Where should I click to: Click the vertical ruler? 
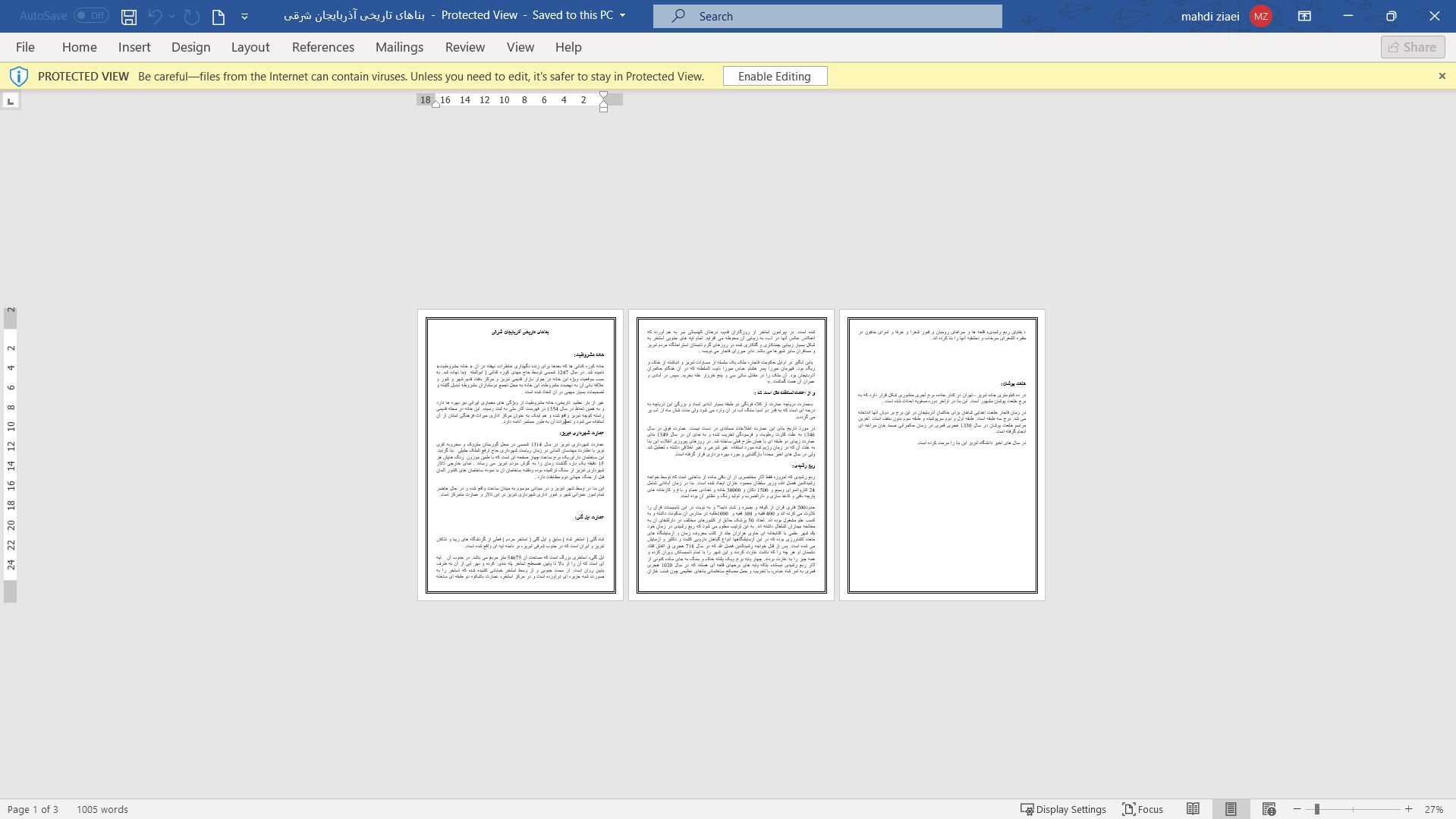[11, 454]
